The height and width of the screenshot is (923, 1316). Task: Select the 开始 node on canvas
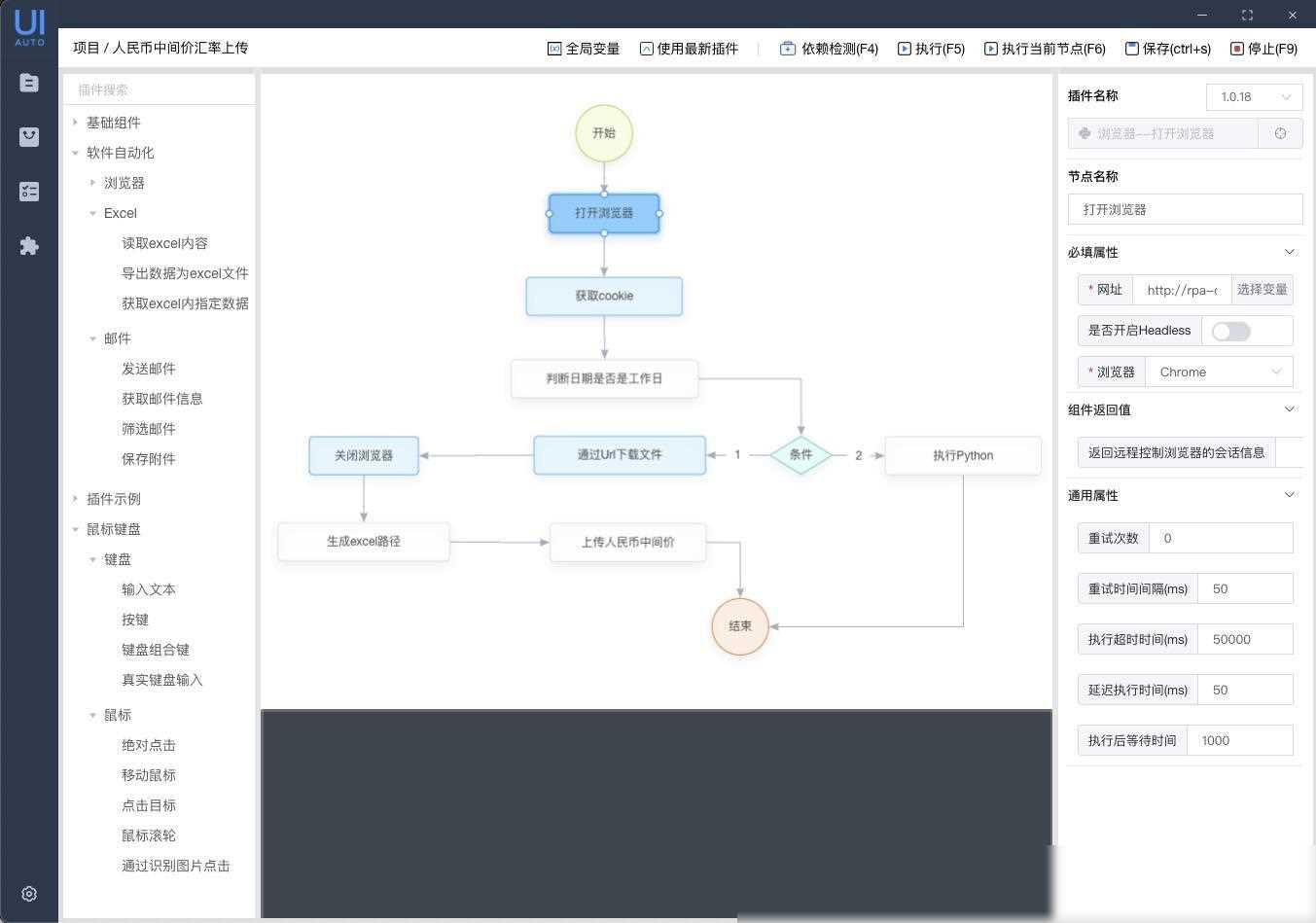604,133
